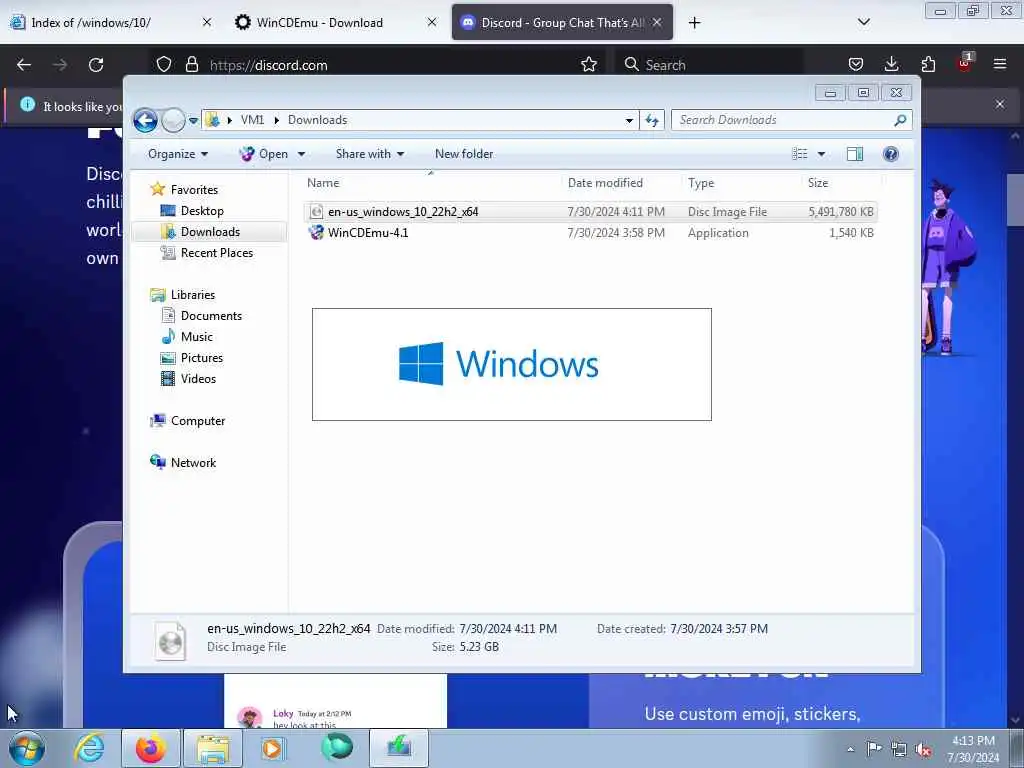Sort by the Name column header
Screen dimensions: 1024x768
click(431, 183)
